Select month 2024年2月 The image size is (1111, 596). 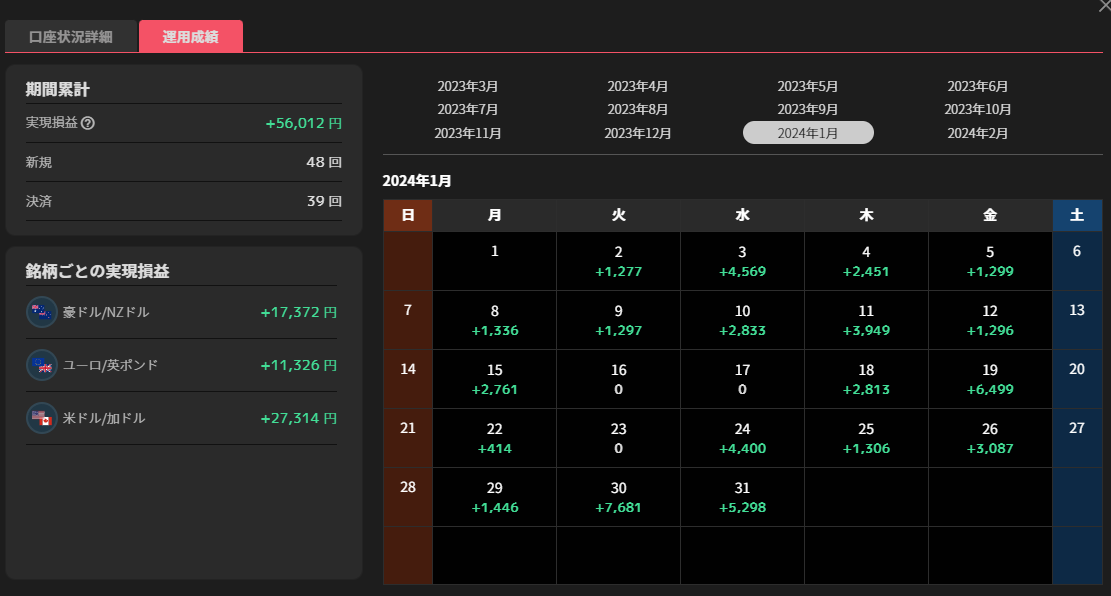point(978,133)
